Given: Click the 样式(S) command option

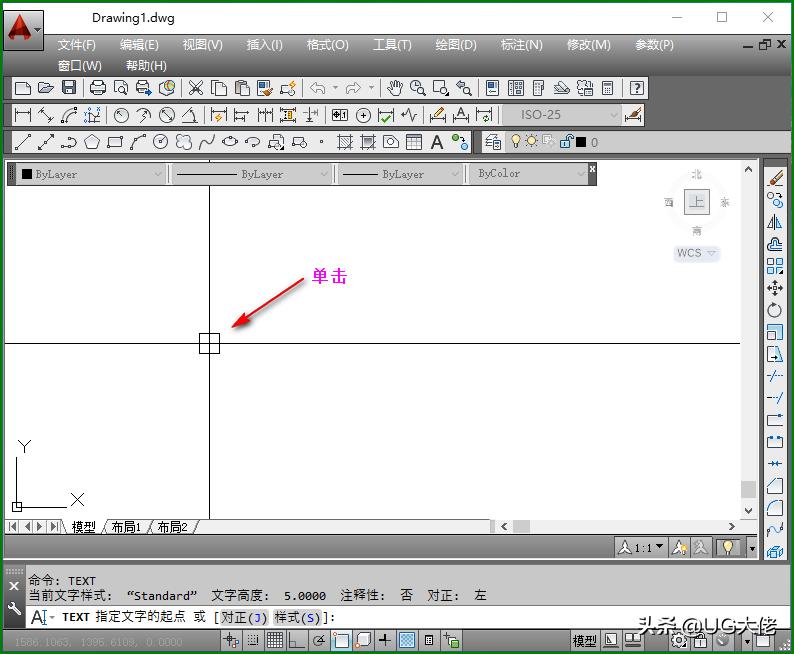Looking at the screenshot, I should pyautogui.click(x=301, y=617).
